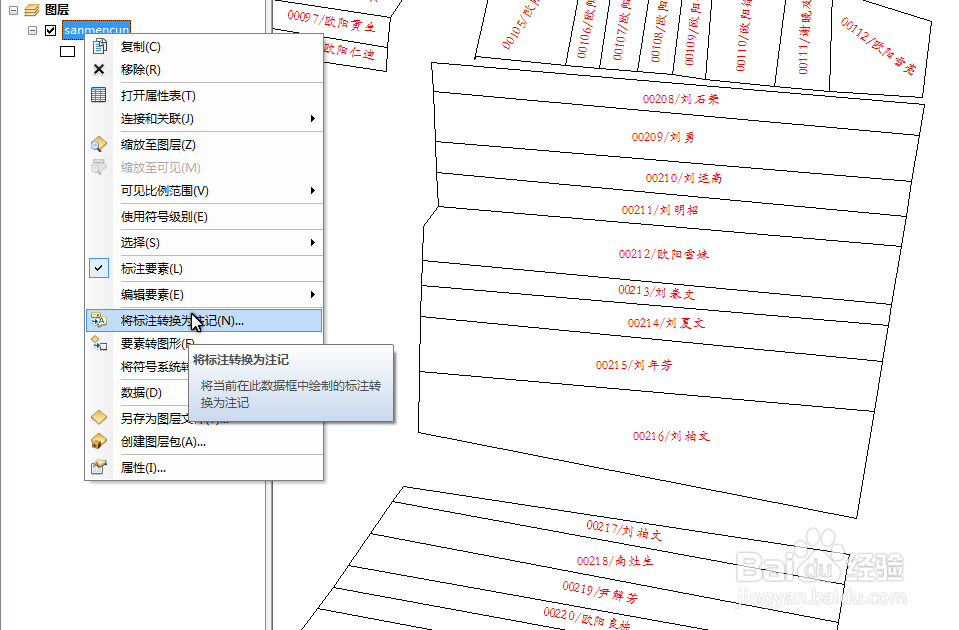Select the sanmencun layer name label
The width and height of the screenshot is (959, 630).
pos(96,30)
